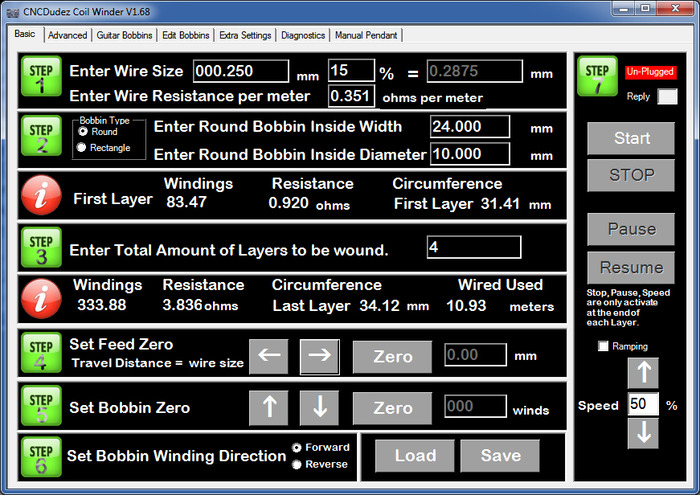Jog feed left with the left arrow
The image size is (700, 495).
pyautogui.click(x=269, y=356)
